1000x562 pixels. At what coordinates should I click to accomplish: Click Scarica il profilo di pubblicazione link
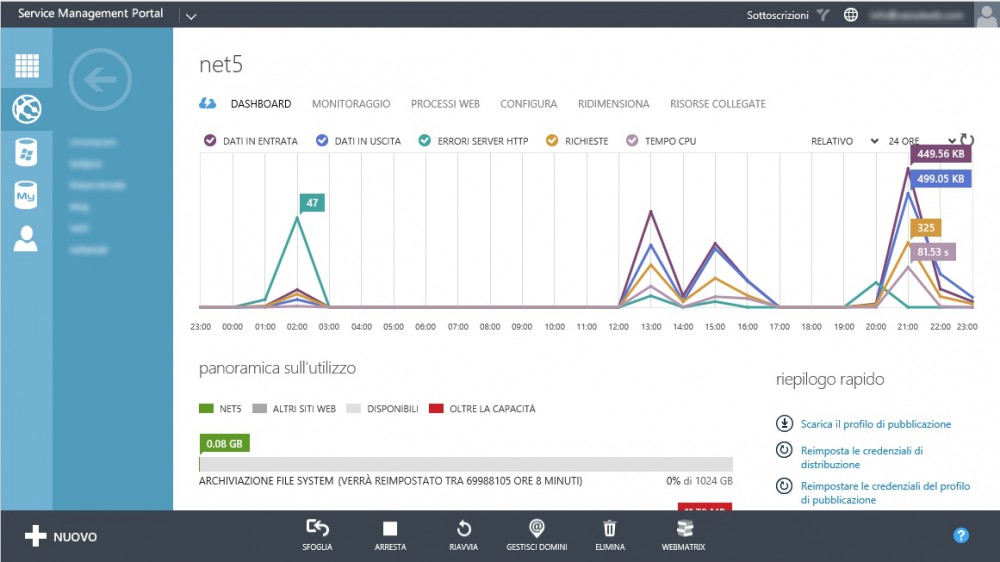(875, 424)
